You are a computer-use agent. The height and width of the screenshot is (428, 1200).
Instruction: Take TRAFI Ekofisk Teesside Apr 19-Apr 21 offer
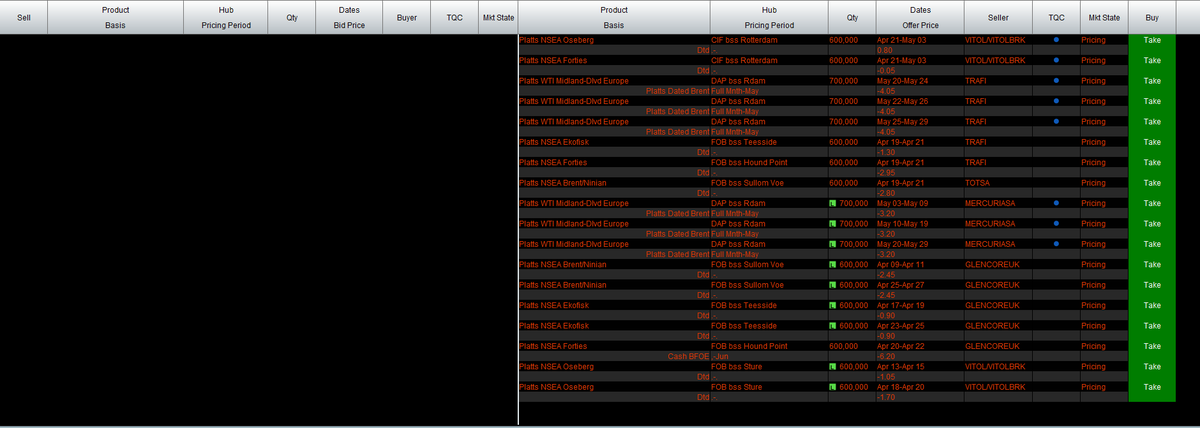(1152, 142)
